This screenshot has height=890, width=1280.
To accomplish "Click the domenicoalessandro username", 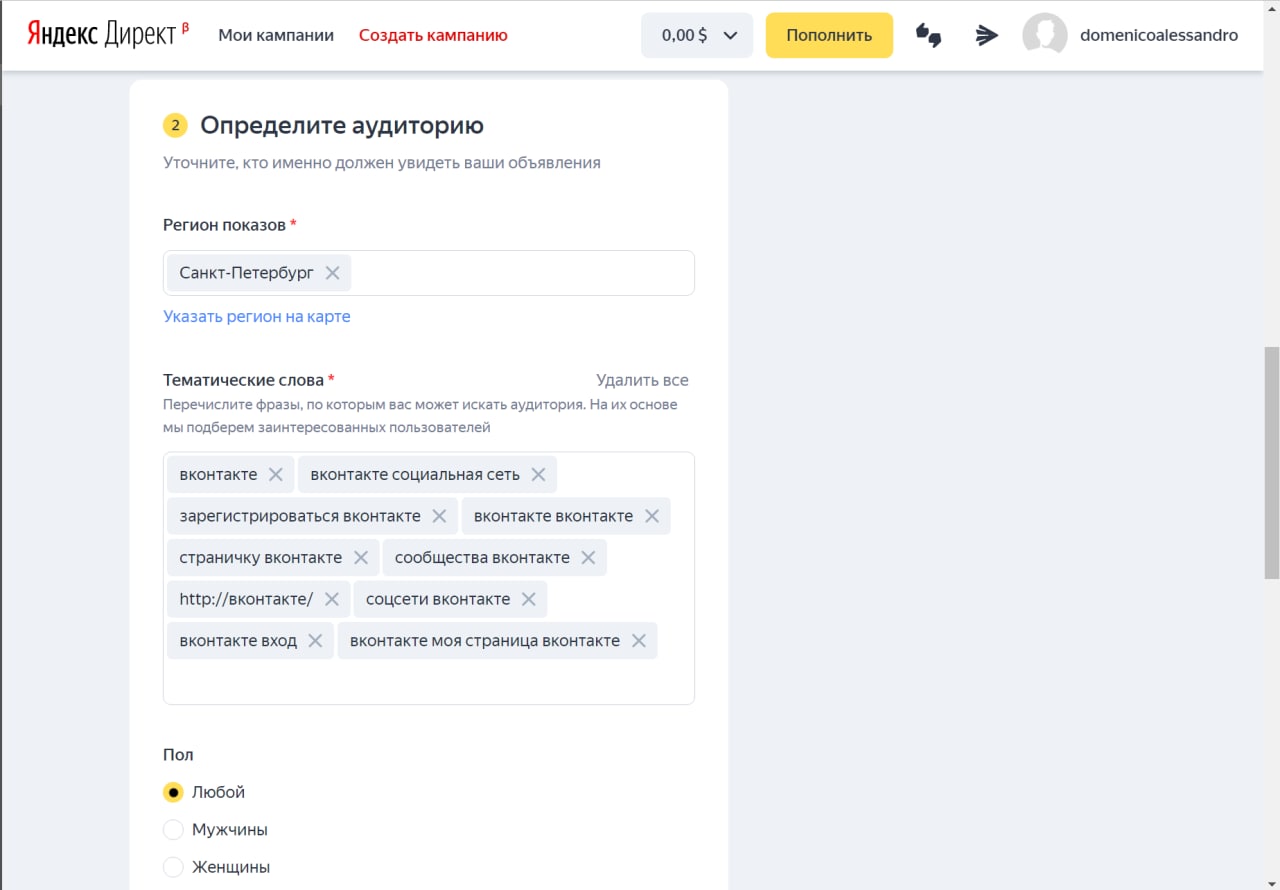I will click(x=1159, y=35).
